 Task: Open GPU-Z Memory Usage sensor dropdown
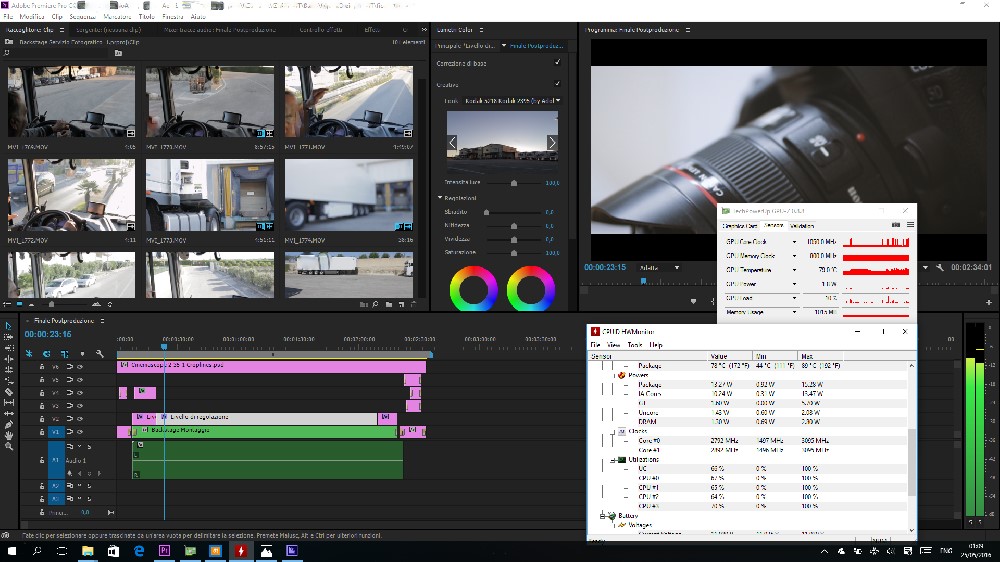794,312
